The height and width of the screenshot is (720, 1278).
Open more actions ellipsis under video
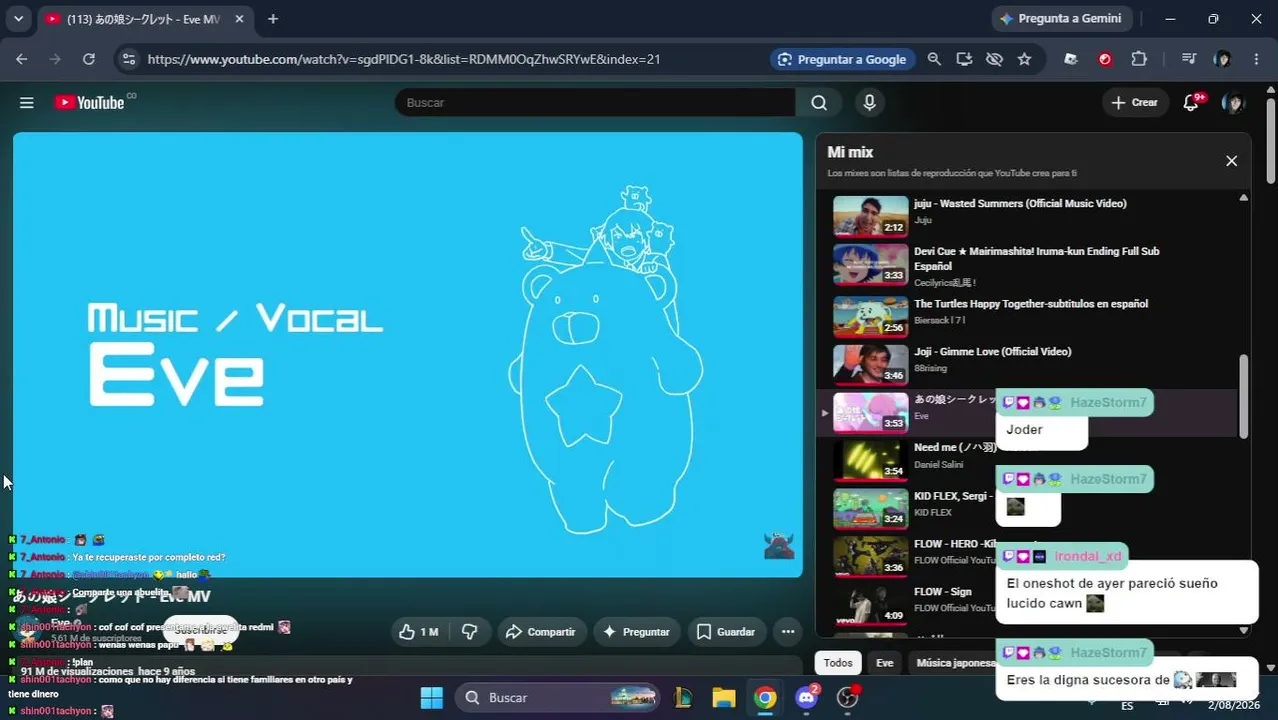(788, 632)
